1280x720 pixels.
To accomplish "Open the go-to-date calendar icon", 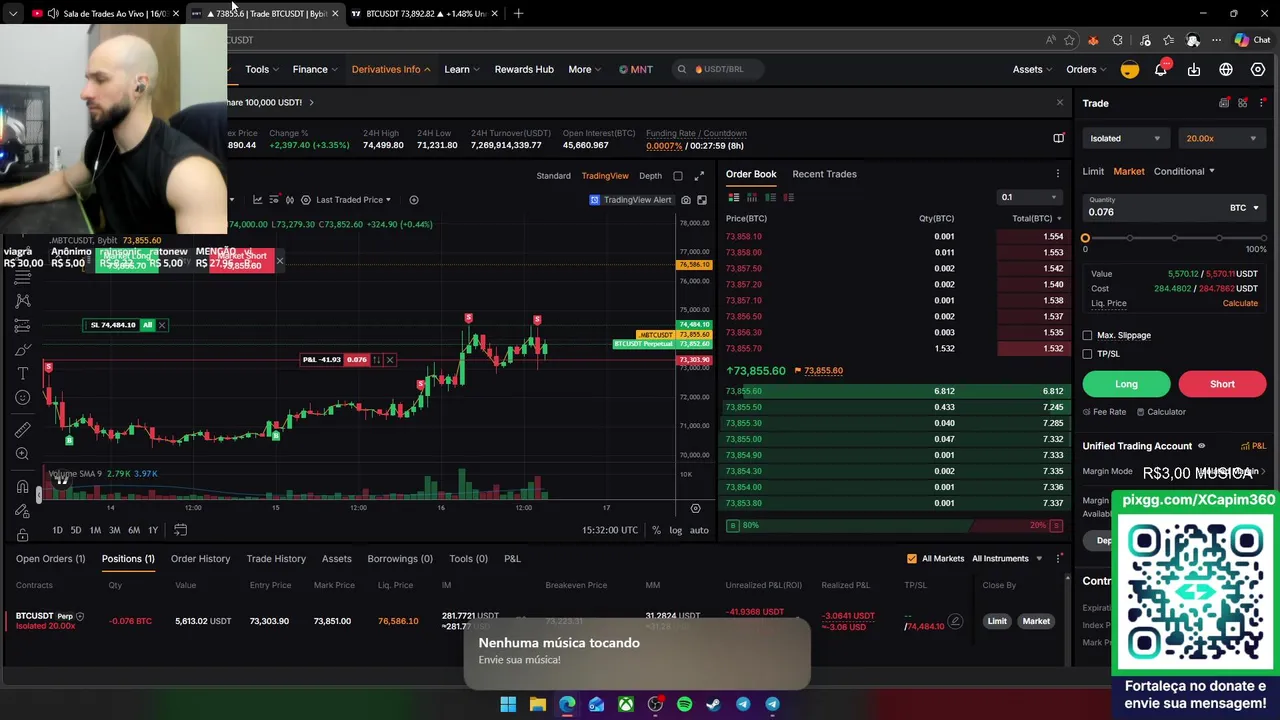I will 180,530.
